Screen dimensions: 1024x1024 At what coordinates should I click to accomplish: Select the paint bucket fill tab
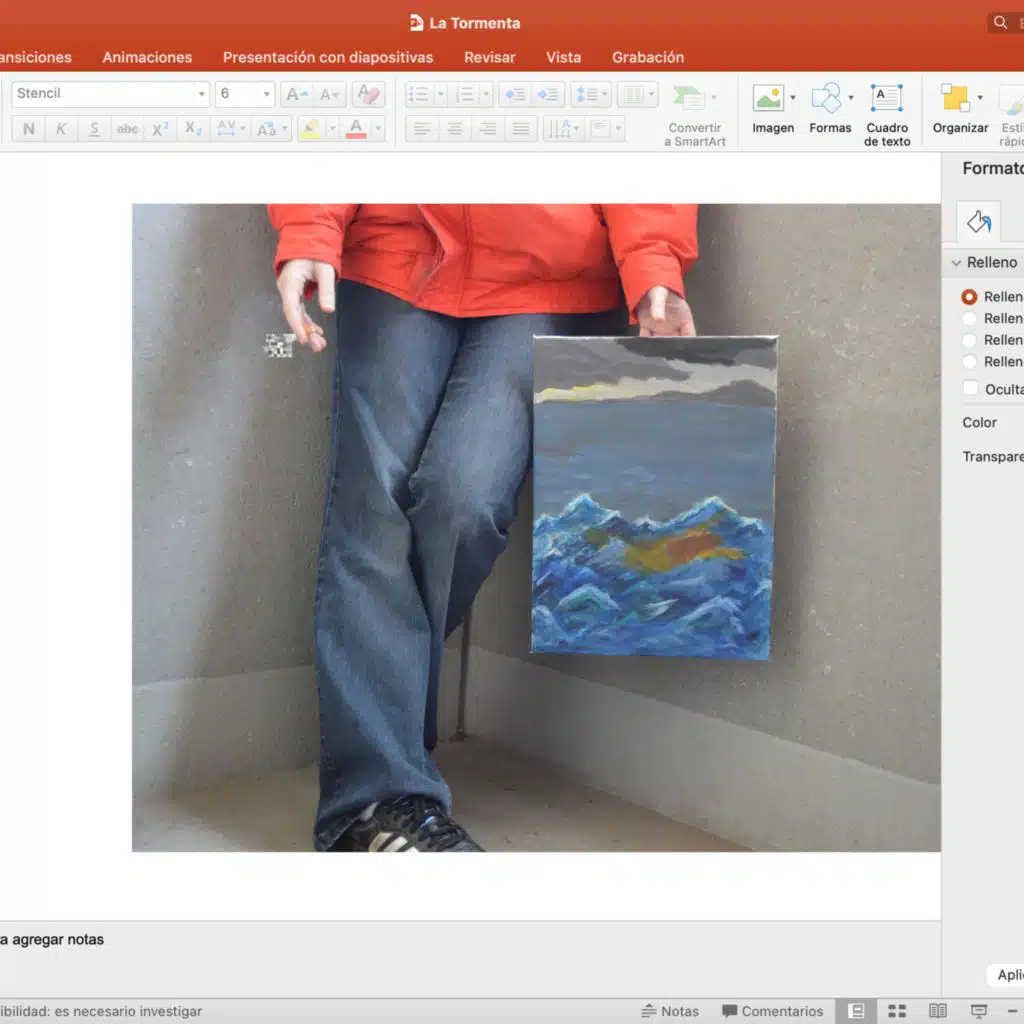click(x=978, y=222)
